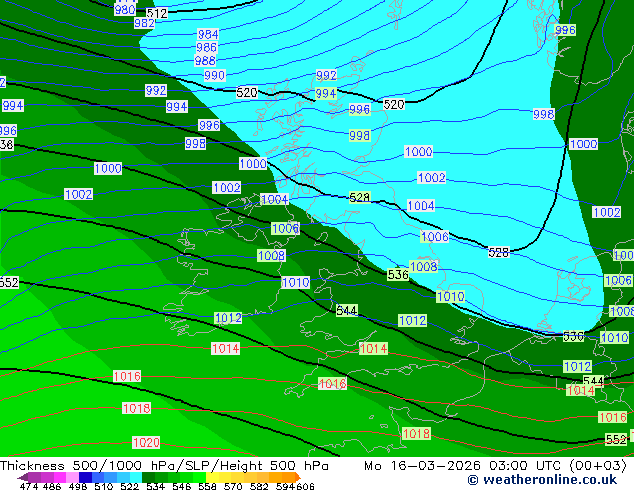Click the 980 isobar label

pos(125,10)
